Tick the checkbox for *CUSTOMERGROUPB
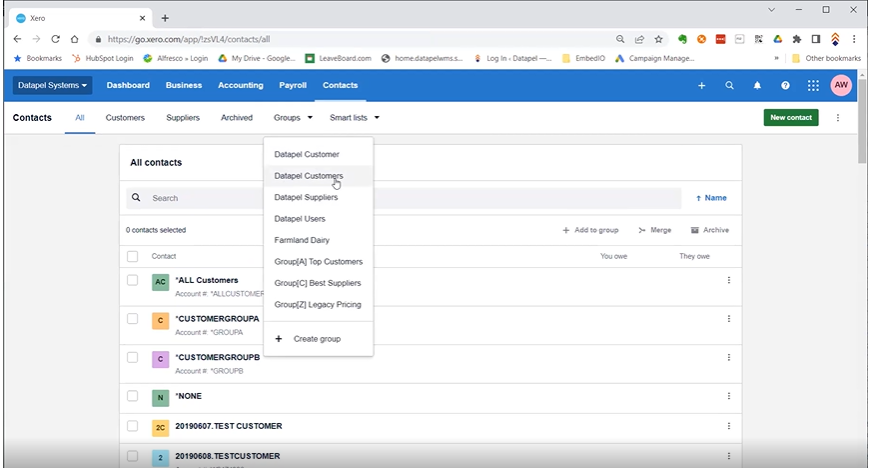This screenshot has height=468, width=869. tap(132, 357)
